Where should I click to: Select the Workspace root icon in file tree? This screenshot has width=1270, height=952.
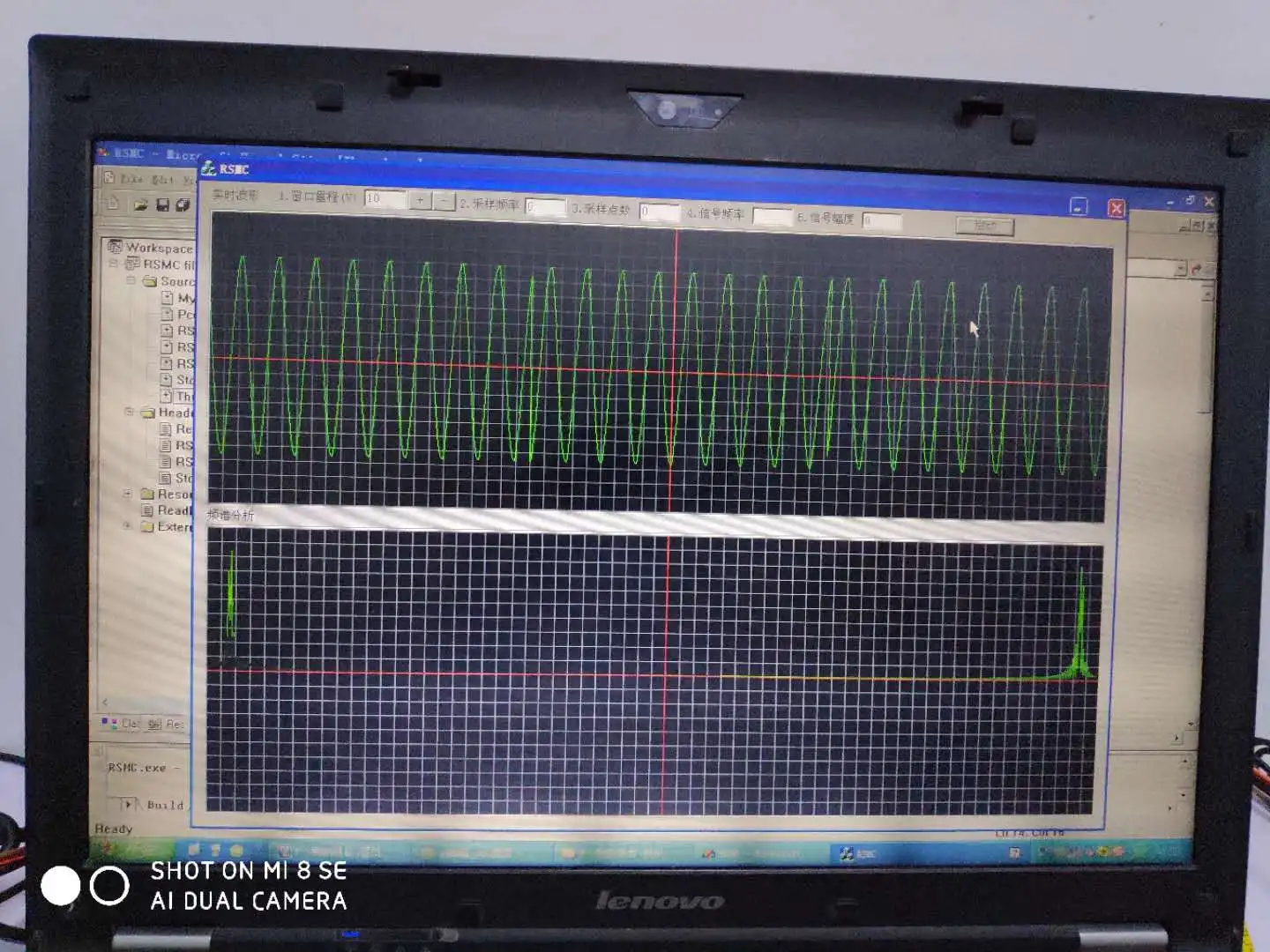pos(115,246)
